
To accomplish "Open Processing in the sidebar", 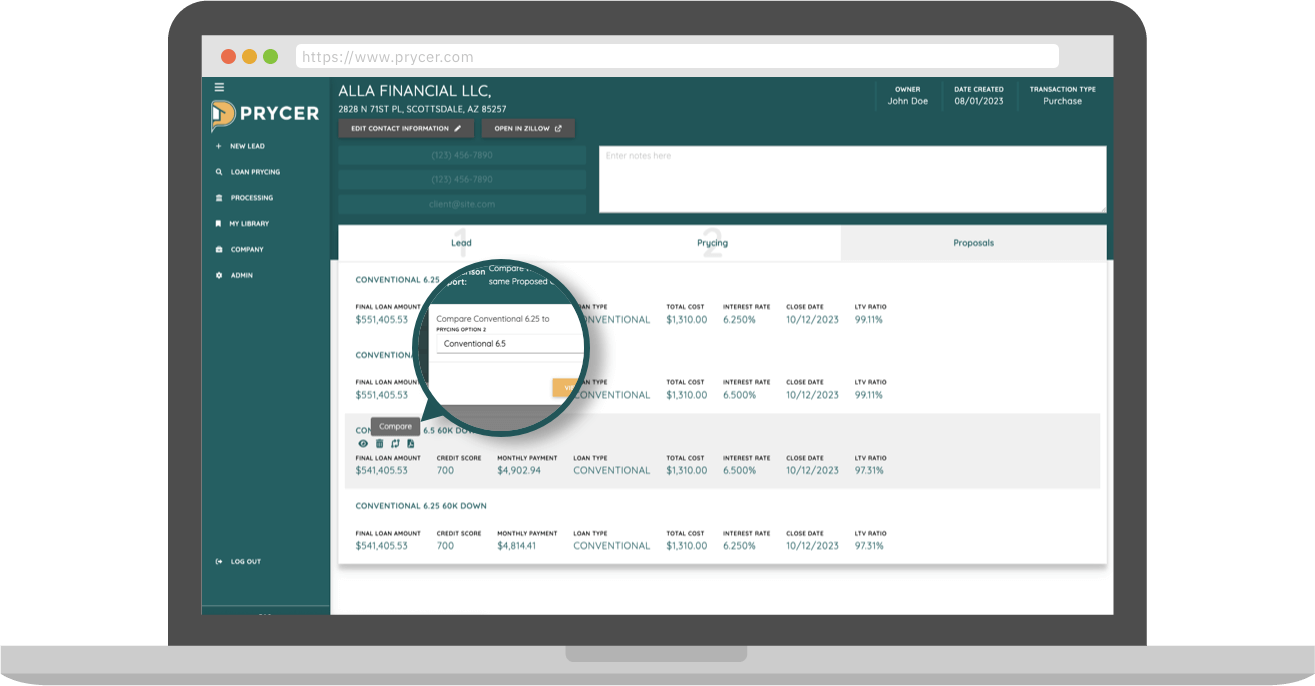I will 251,198.
